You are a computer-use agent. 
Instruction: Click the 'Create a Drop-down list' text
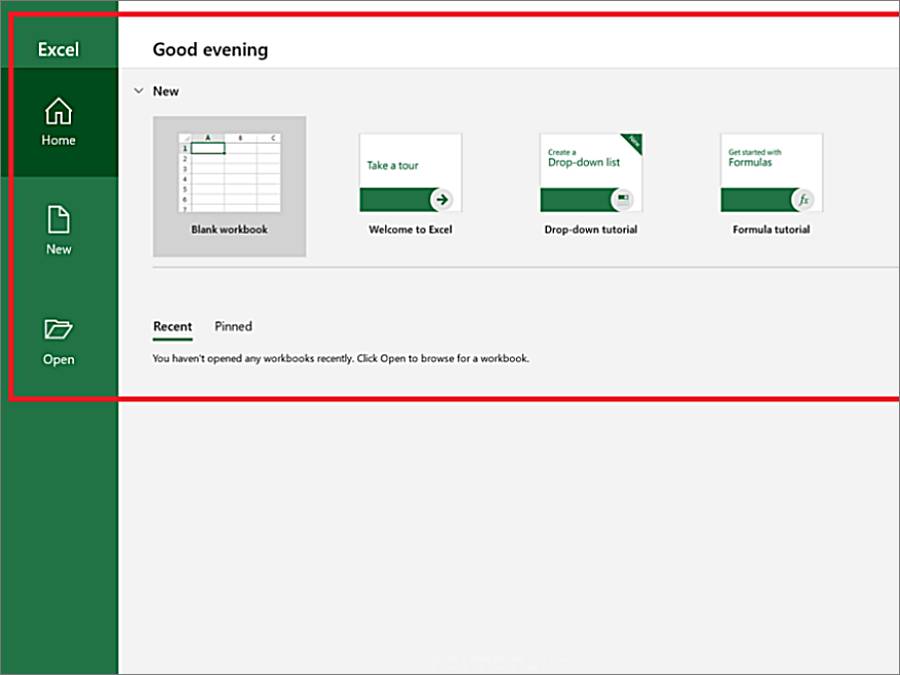(584, 158)
